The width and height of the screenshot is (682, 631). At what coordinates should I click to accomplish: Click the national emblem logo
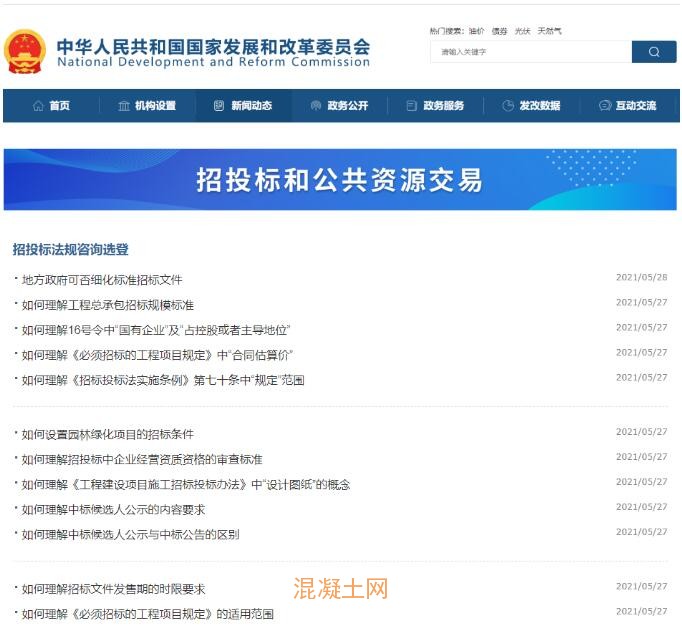coord(25,51)
